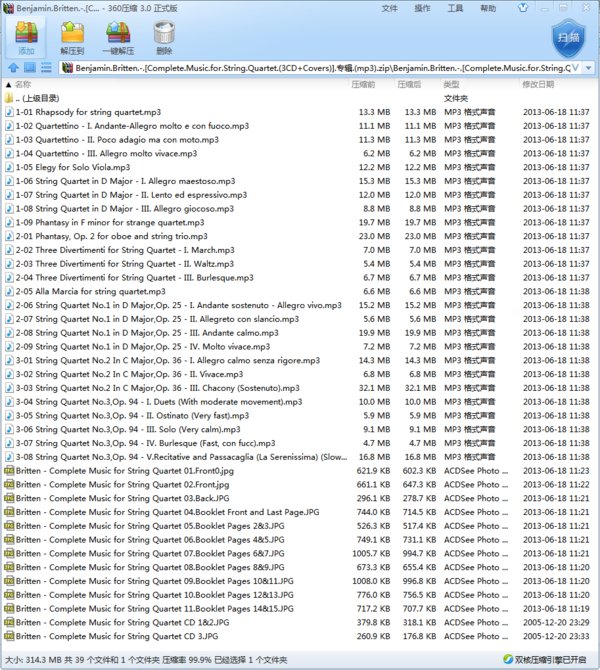Click the skin shirt icon in the title bar
The width and height of the screenshot is (600, 670).
(x=523, y=8)
